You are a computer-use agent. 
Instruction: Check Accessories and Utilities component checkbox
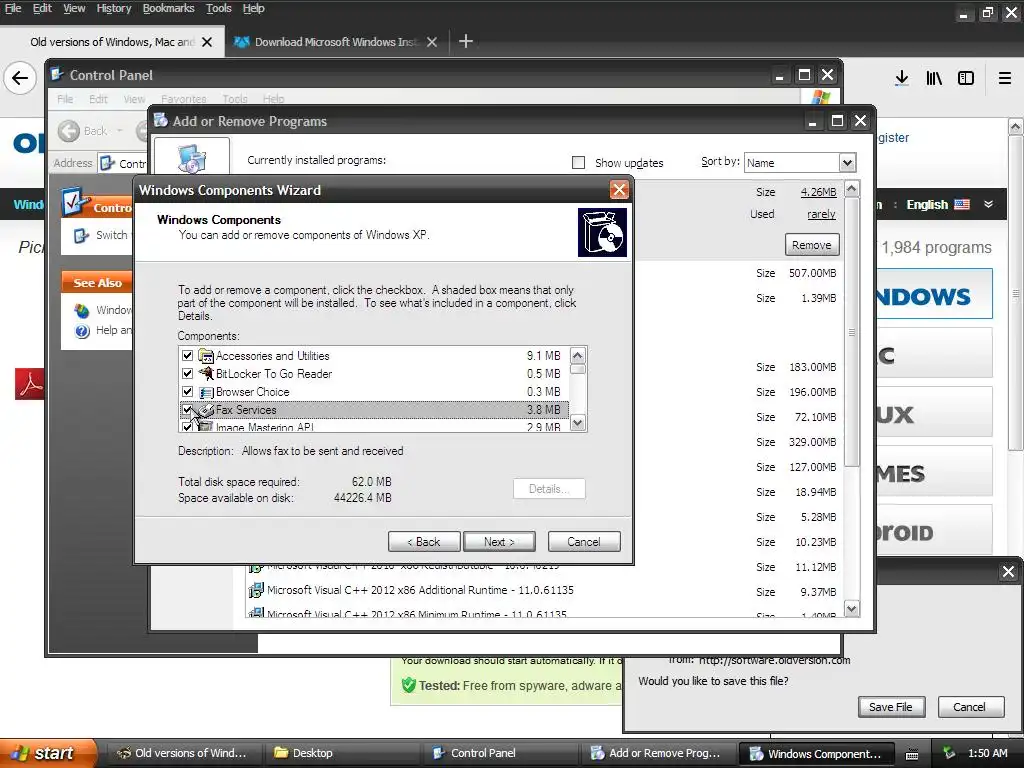click(x=187, y=356)
